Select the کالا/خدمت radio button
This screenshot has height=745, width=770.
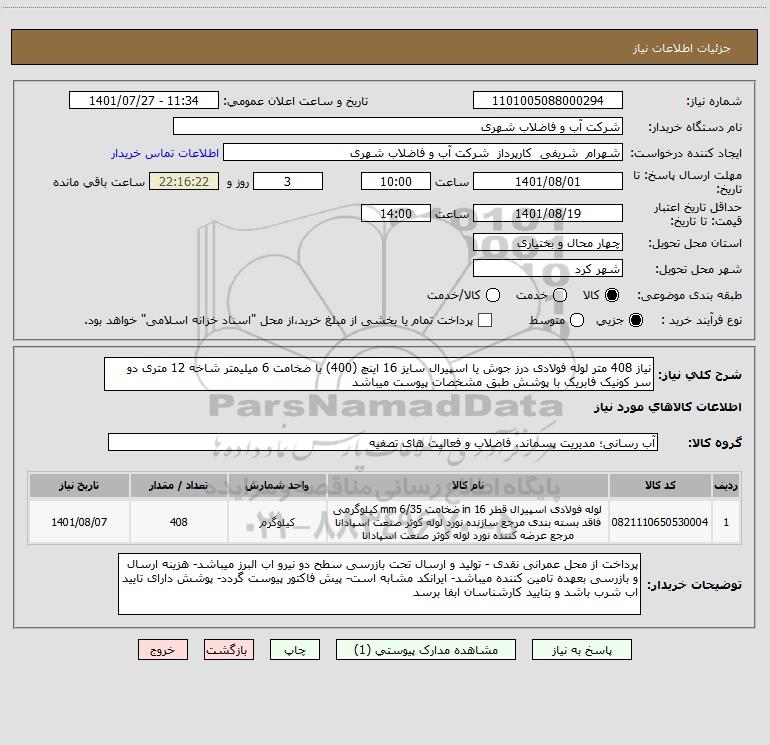click(x=493, y=295)
